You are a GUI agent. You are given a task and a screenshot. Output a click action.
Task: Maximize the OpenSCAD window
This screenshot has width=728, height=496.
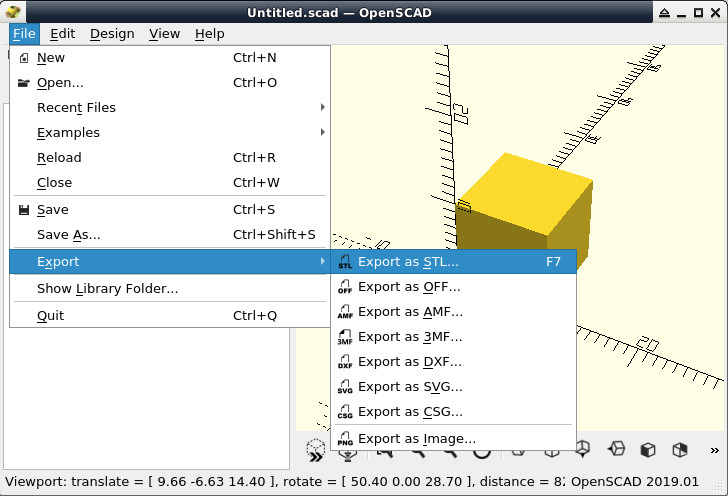(x=698, y=13)
